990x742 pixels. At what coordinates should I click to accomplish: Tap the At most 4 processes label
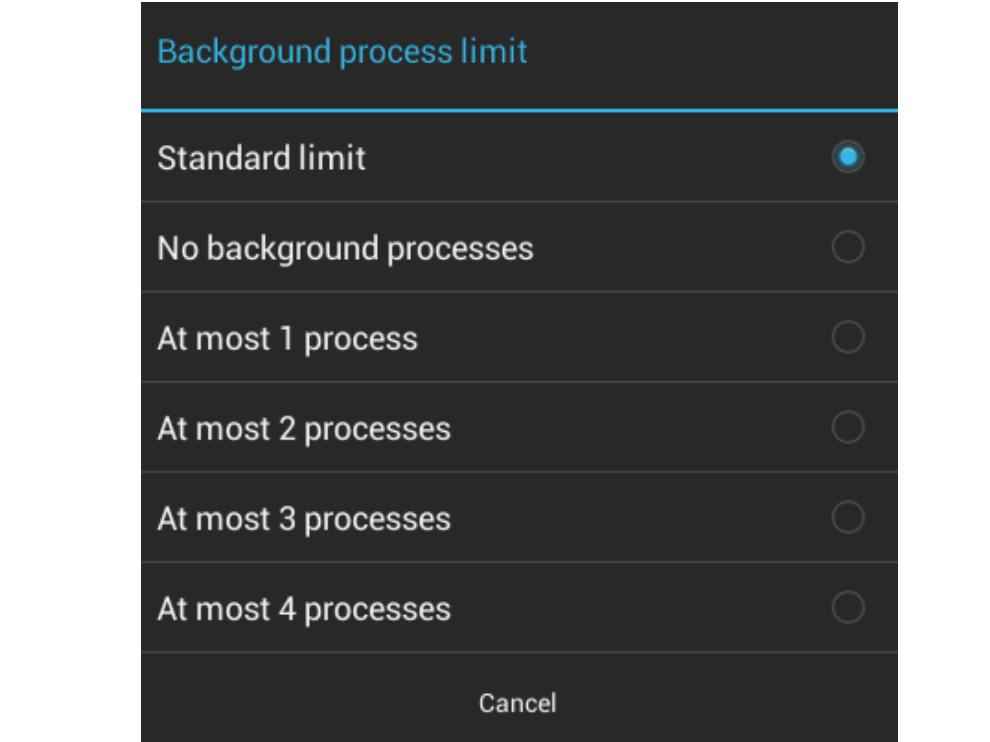304,610
